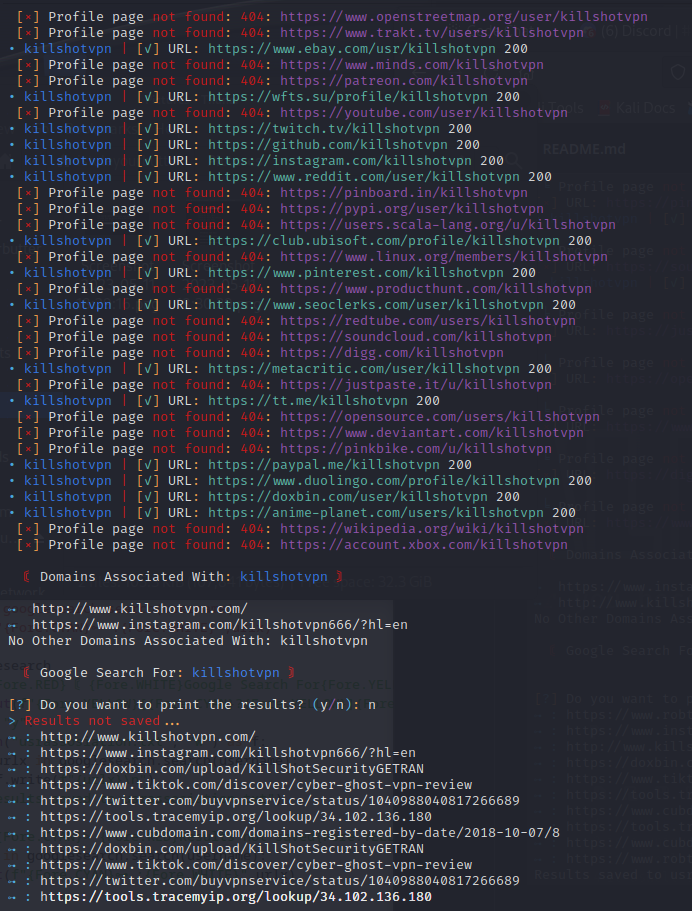Click 'No Other Domains Associated With' line
The image size is (692, 911).
188,640
